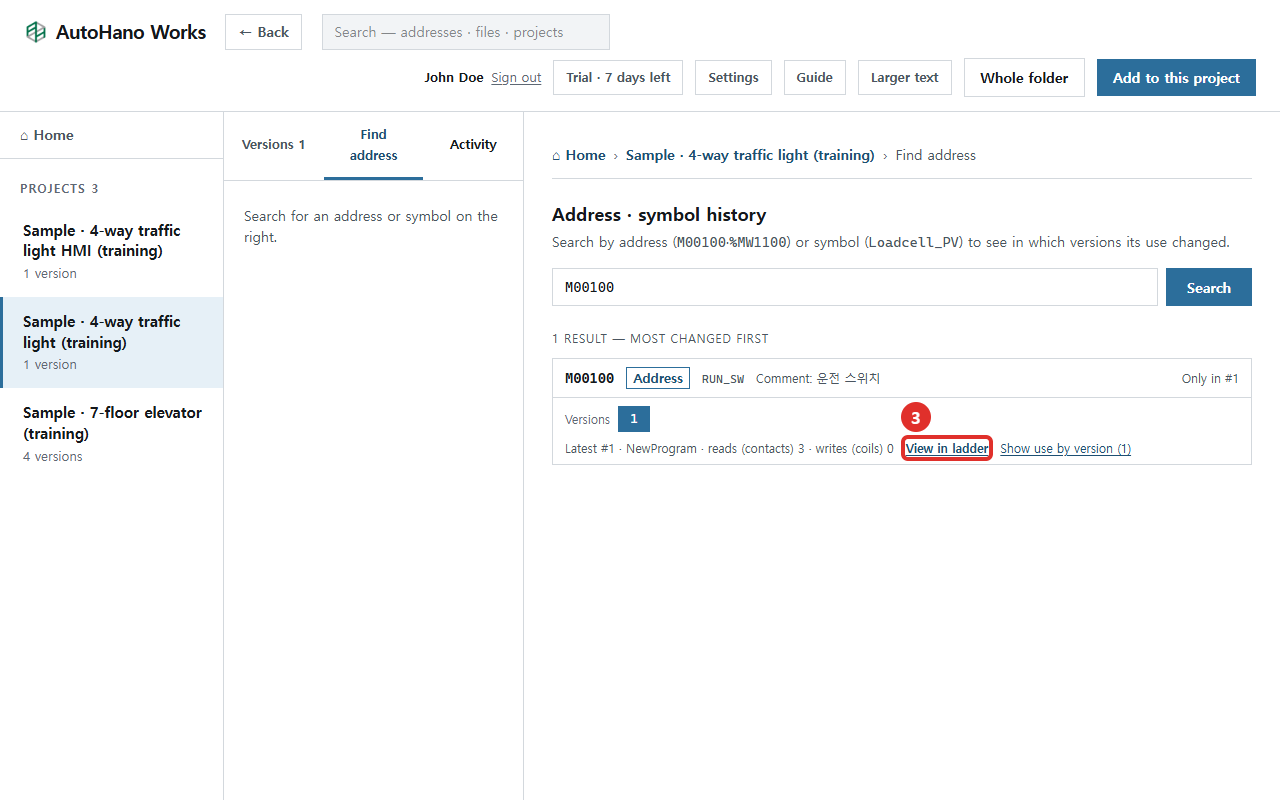Screen dimensions: 1280x800
Task: Switch to the Find address tab
Action: pyautogui.click(x=373, y=145)
